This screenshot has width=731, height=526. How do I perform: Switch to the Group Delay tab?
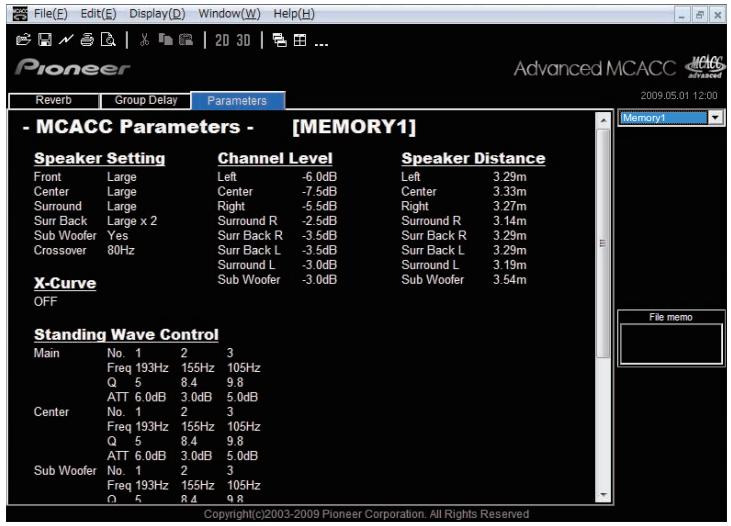(146, 100)
